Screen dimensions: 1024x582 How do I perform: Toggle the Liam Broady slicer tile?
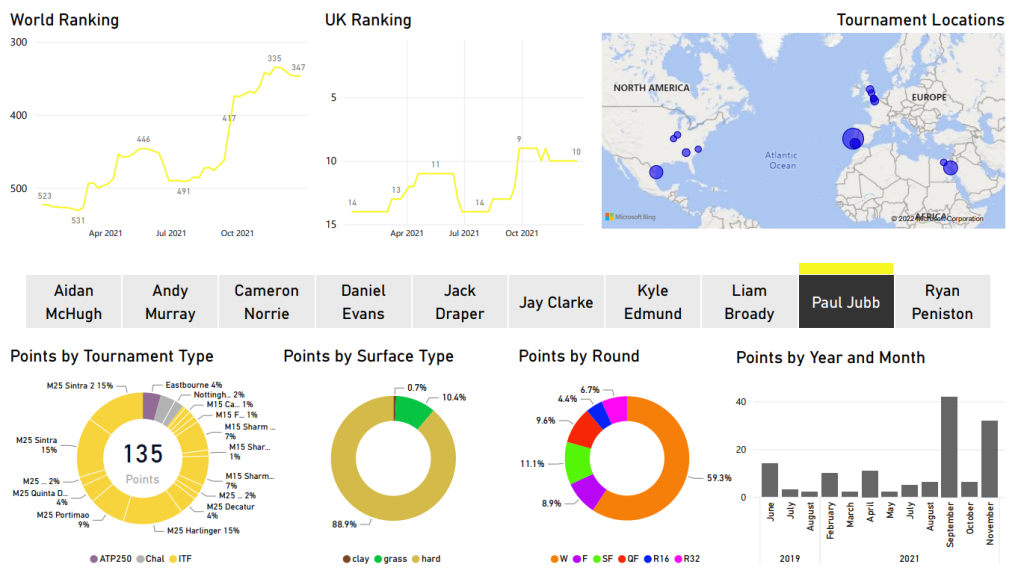749,302
